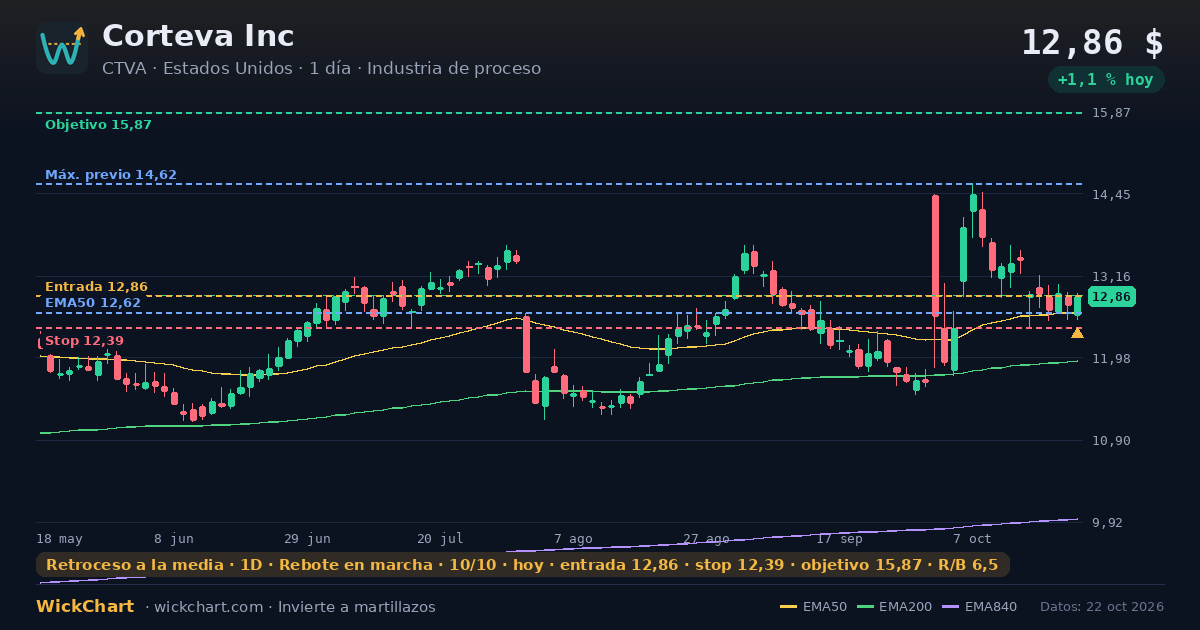Click the orange triangle marker near the Stop line
Viewport: 1200px width, 630px height.
1077,332
